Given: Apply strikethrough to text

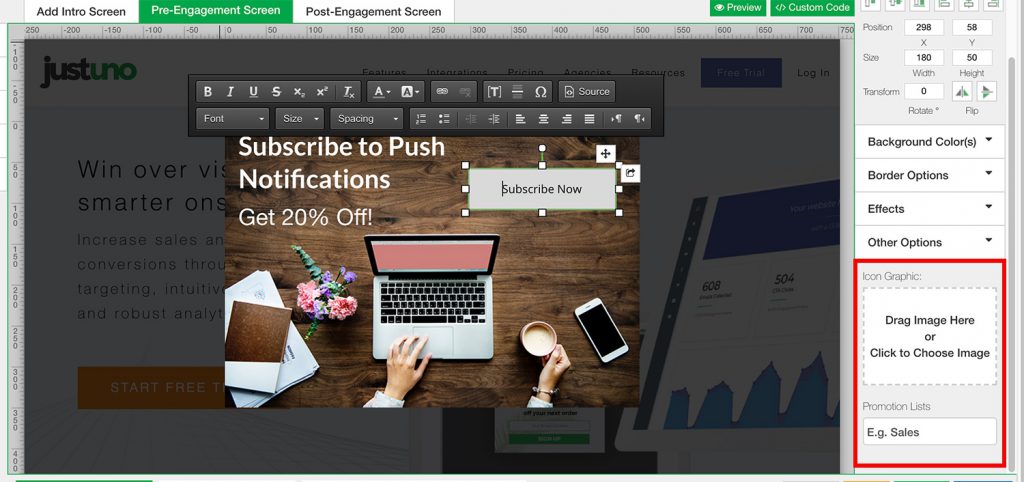Looking at the screenshot, I should pyautogui.click(x=276, y=92).
